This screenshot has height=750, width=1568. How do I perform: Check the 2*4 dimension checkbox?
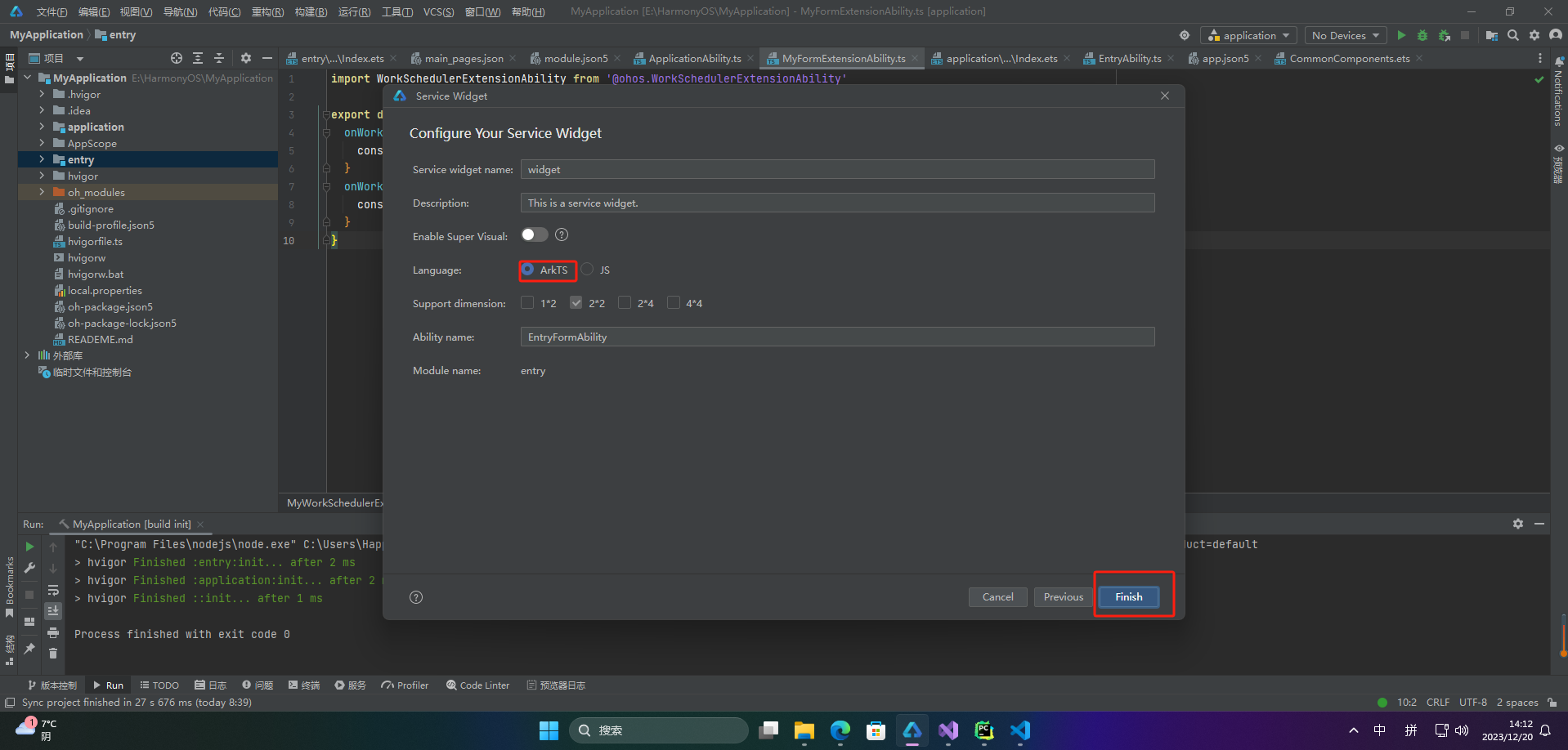[625, 303]
